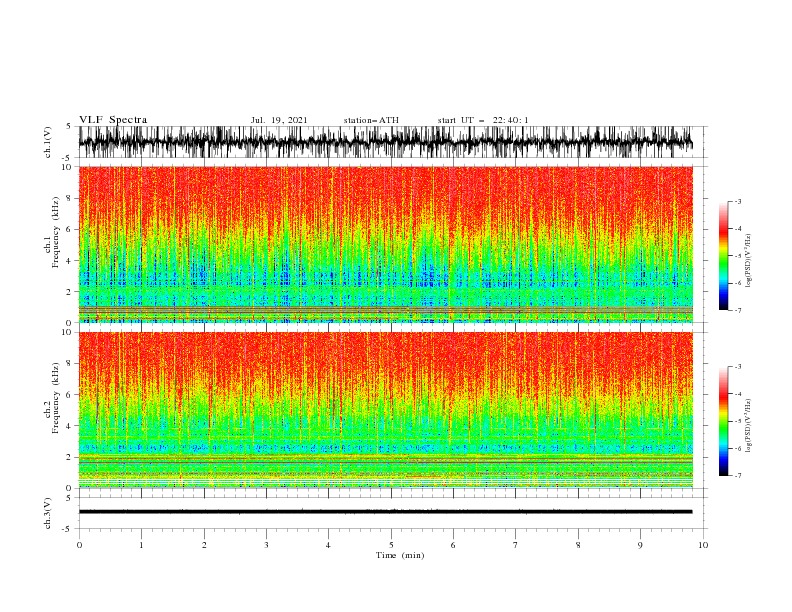The image size is (792, 612).
Task: Click the 'ch.1(V)' waveform axis label
Action: click(x=48, y=142)
